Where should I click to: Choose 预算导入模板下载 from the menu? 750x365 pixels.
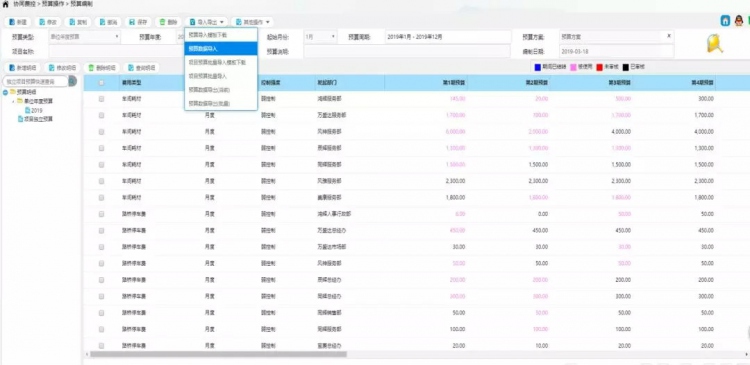pyautogui.click(x=221, y=35)
